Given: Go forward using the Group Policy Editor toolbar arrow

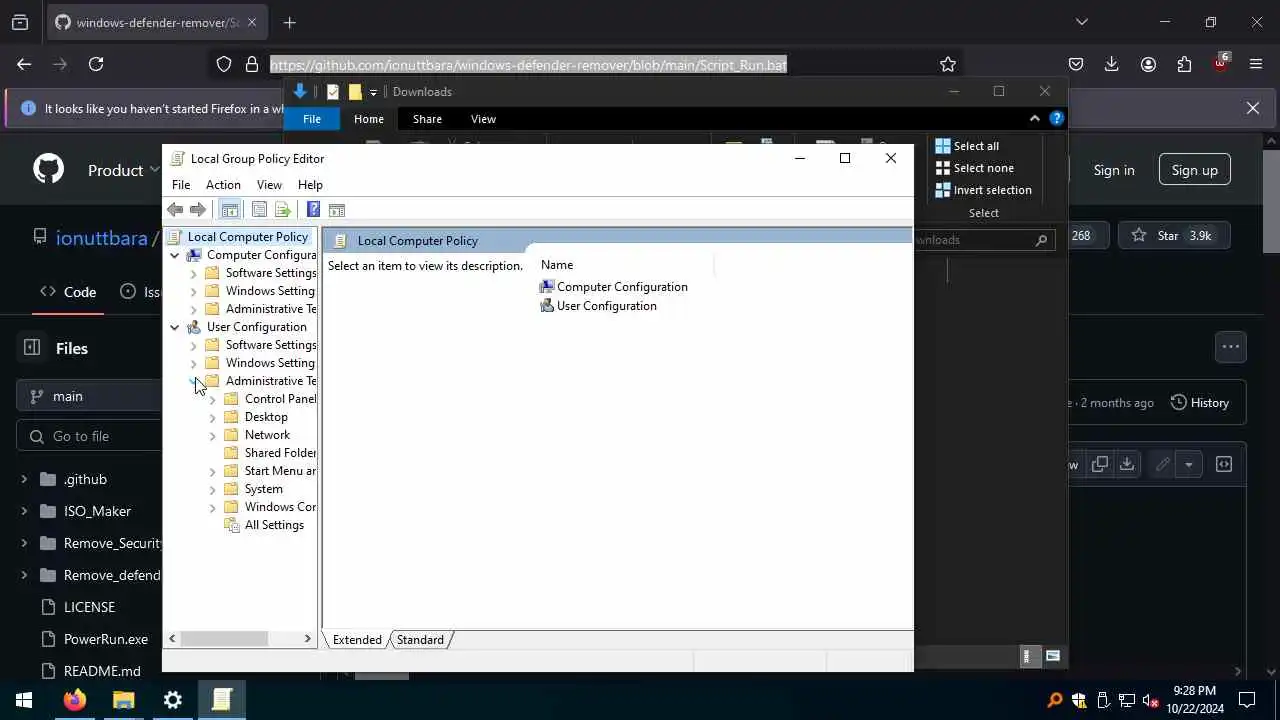Looking at the screenshot, I should click(198, 210).
